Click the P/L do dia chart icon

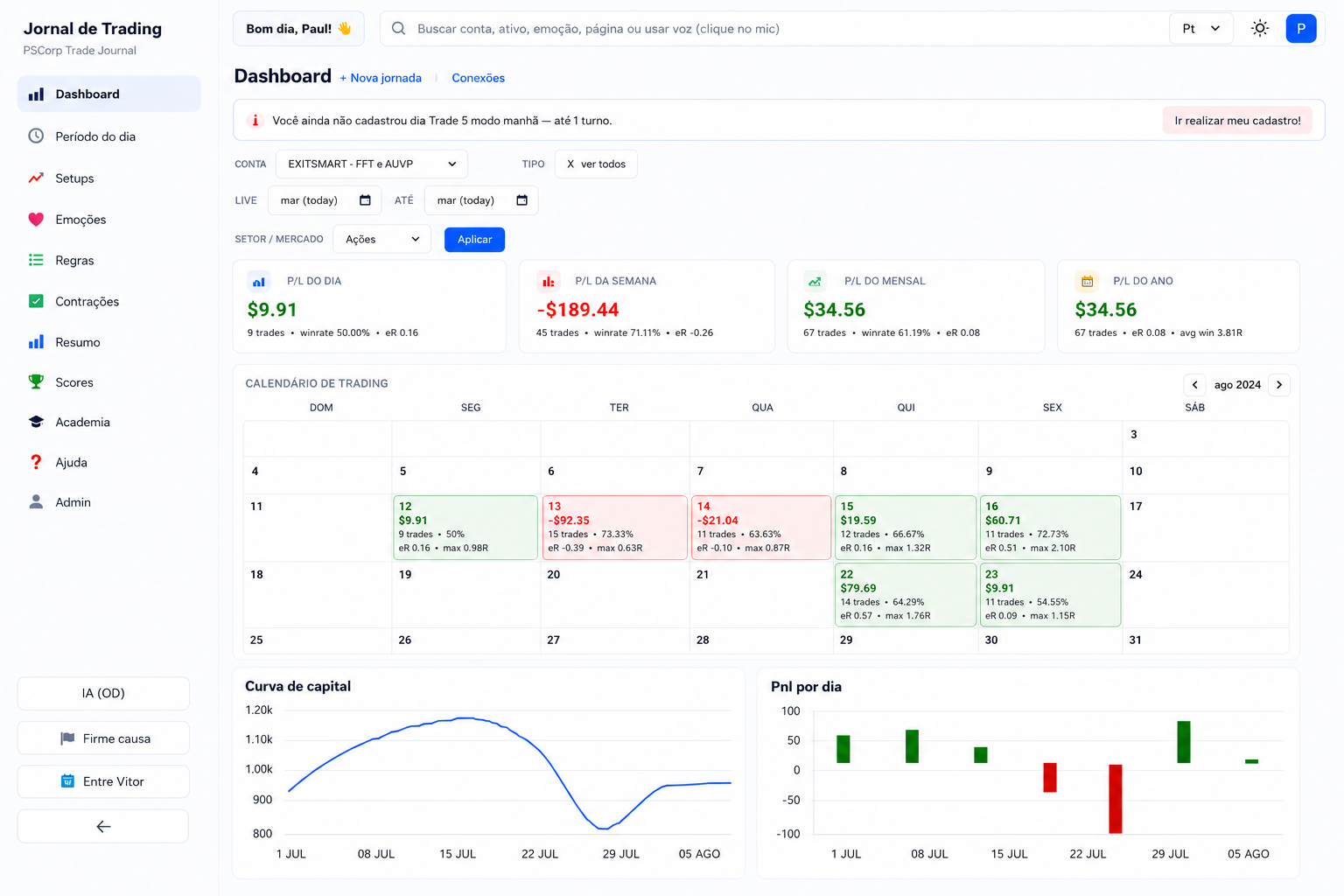point(259,282)
